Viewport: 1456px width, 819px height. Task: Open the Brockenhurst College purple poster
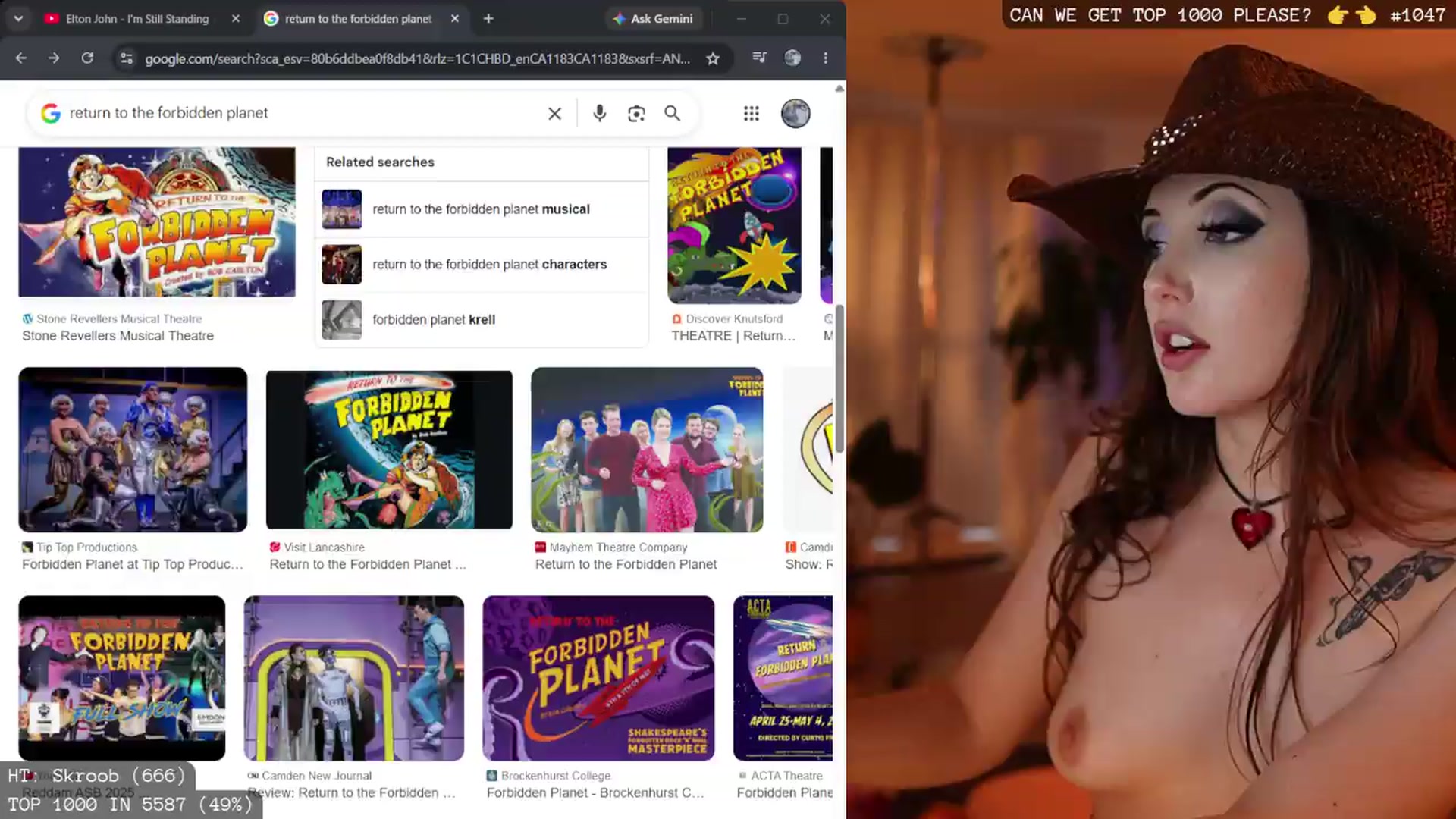coord(598,678)
